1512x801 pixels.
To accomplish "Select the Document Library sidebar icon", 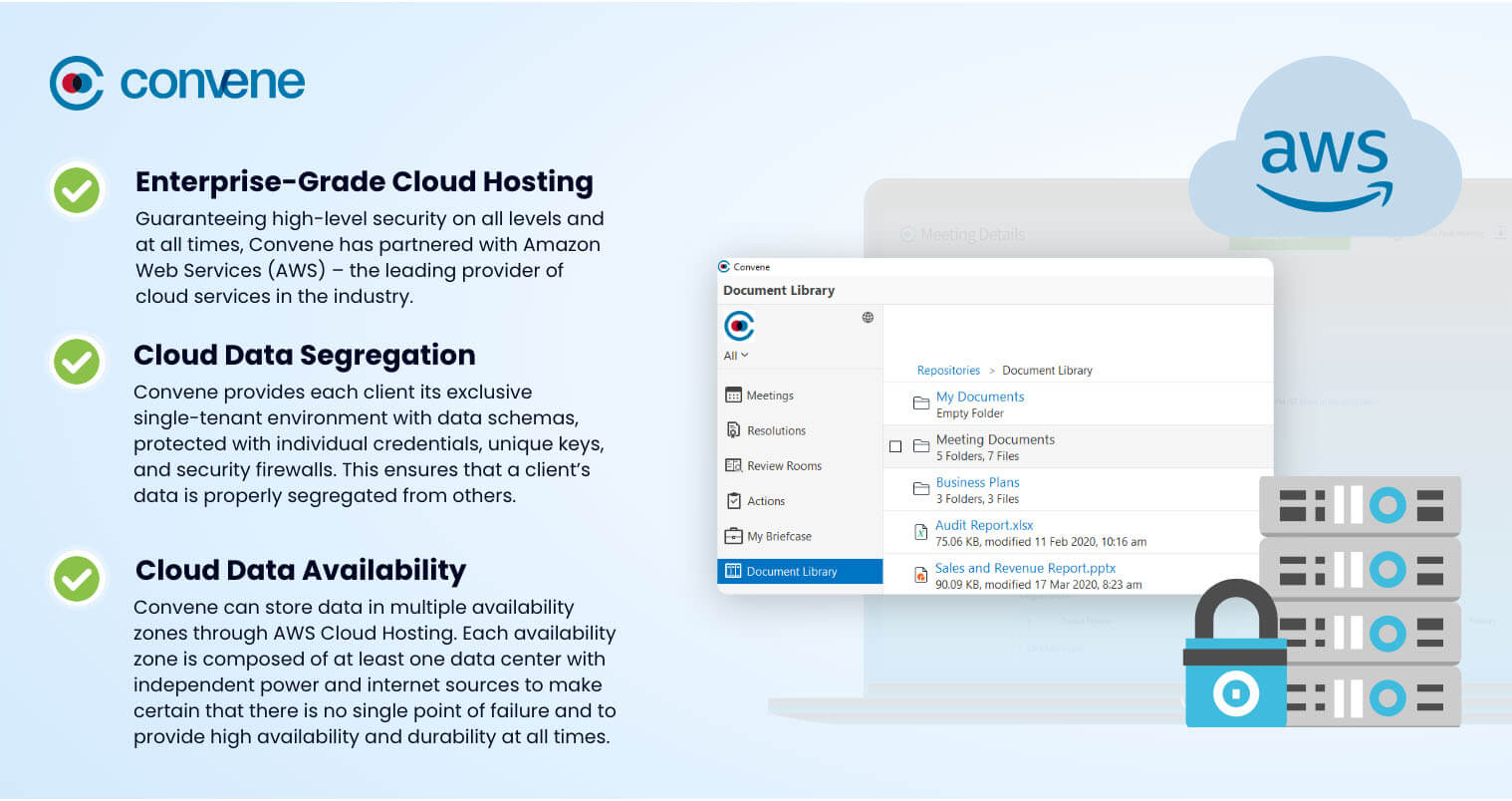I will 734,571.
